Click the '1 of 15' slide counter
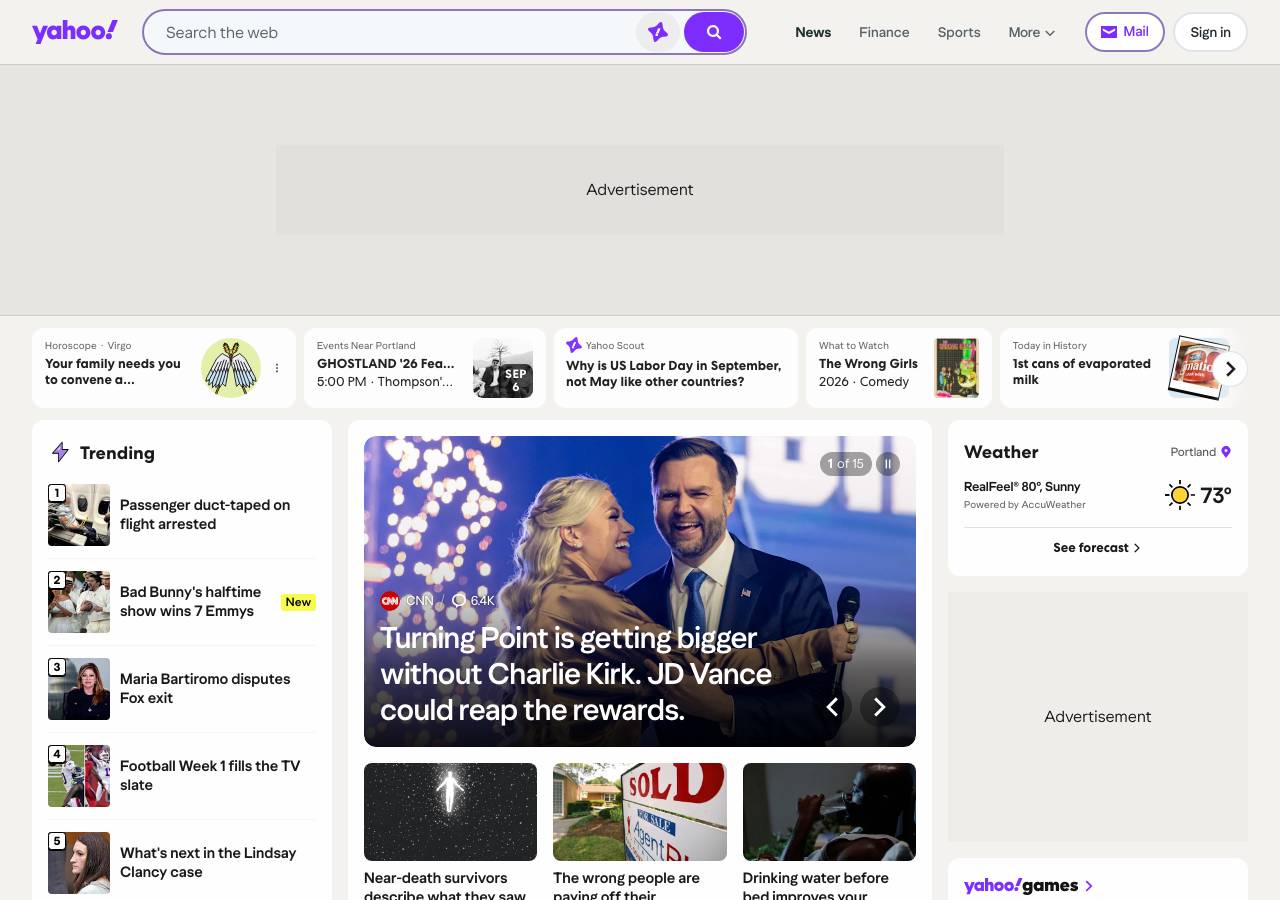This screenshot has width=1280, height=900. click(846, 464)
